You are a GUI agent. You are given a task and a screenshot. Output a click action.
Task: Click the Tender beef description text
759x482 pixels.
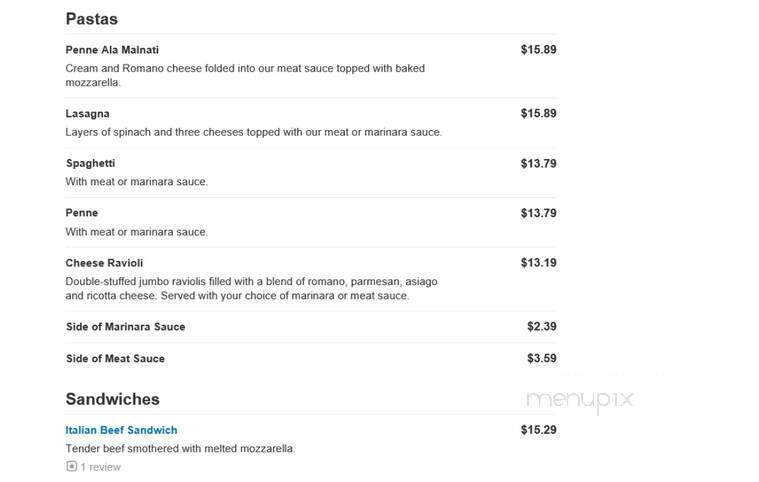pyautogui.click(x=180, y=449)
